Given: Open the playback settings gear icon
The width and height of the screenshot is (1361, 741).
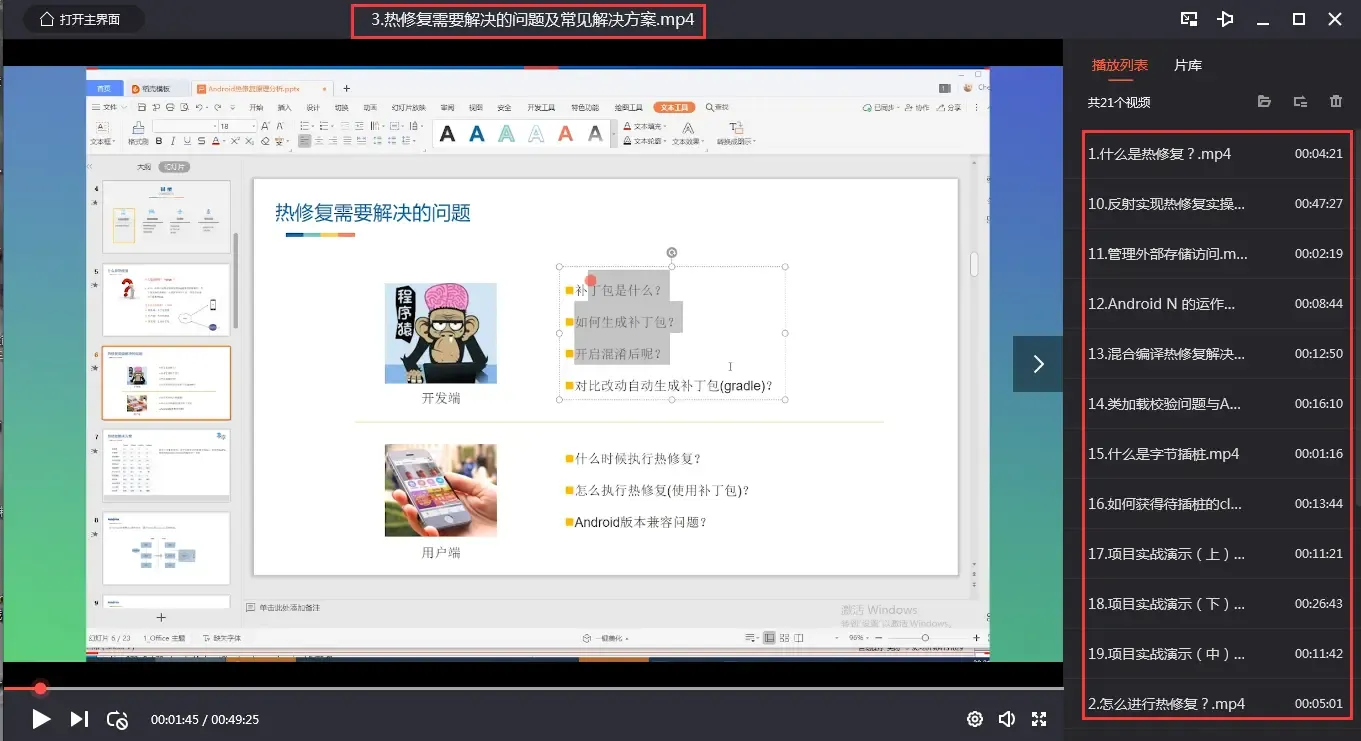Looking at the screenshot, I should tap(974, 719).
